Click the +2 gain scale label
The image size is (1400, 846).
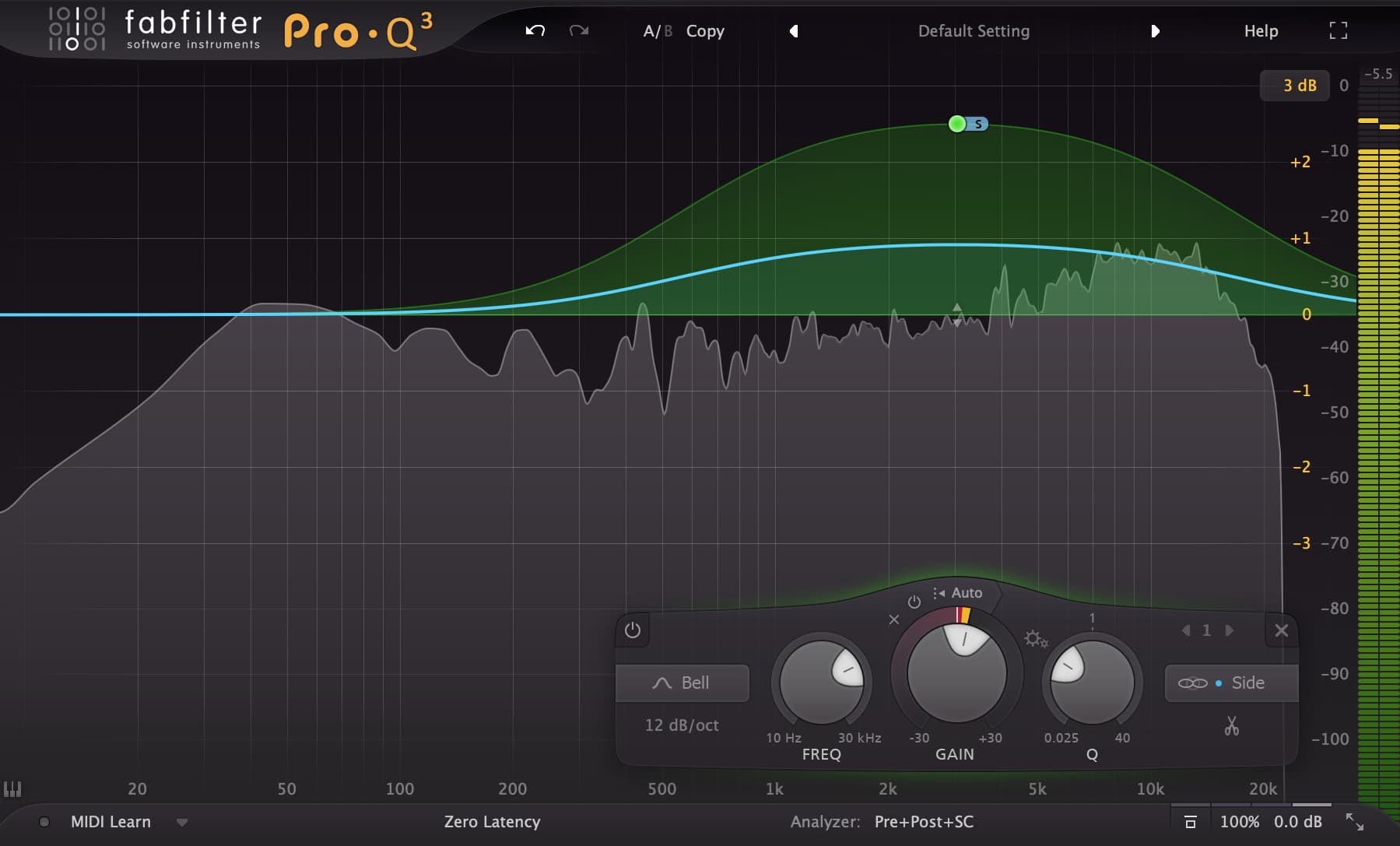pyautogui.click(x=1300, y=162)
